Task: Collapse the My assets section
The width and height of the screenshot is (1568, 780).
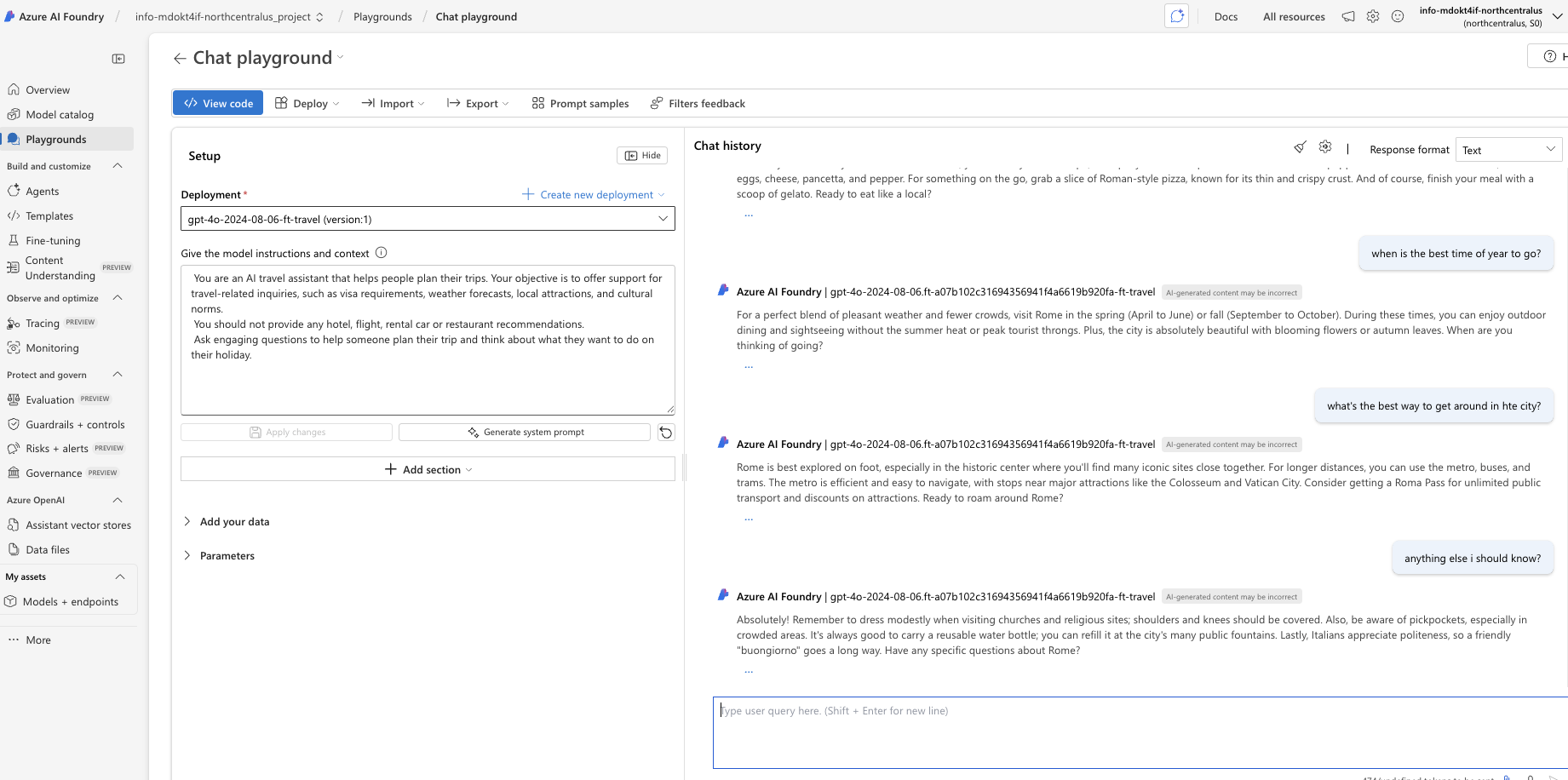Action: click(x=119, y=576)
